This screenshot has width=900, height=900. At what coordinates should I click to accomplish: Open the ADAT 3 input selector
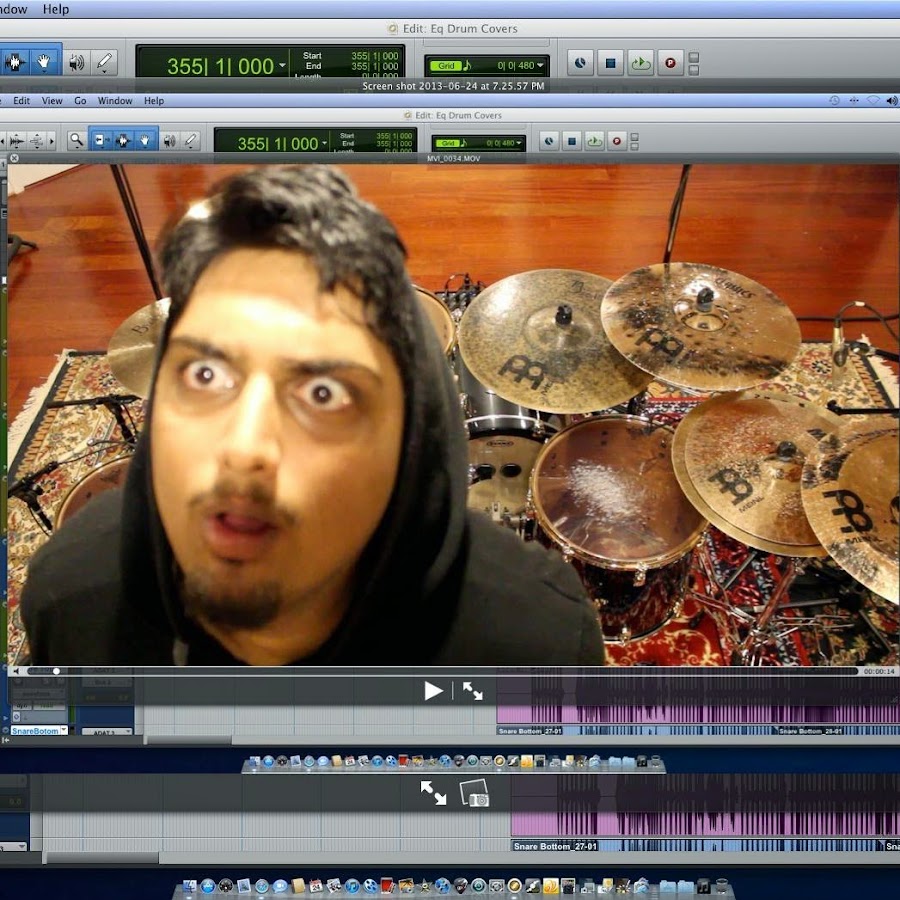click(x=107, y=732)
